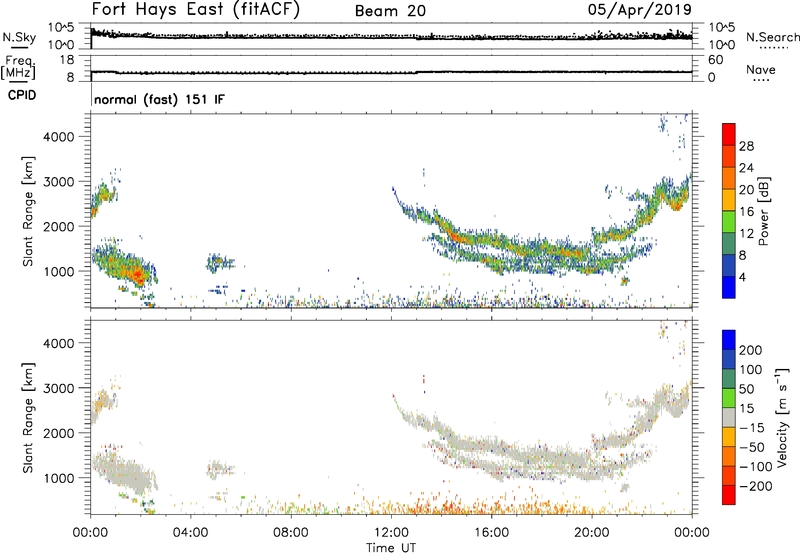Click the blue bottom of the power color bar
Screen dimensions: 800x554
[x=729, y=287]
